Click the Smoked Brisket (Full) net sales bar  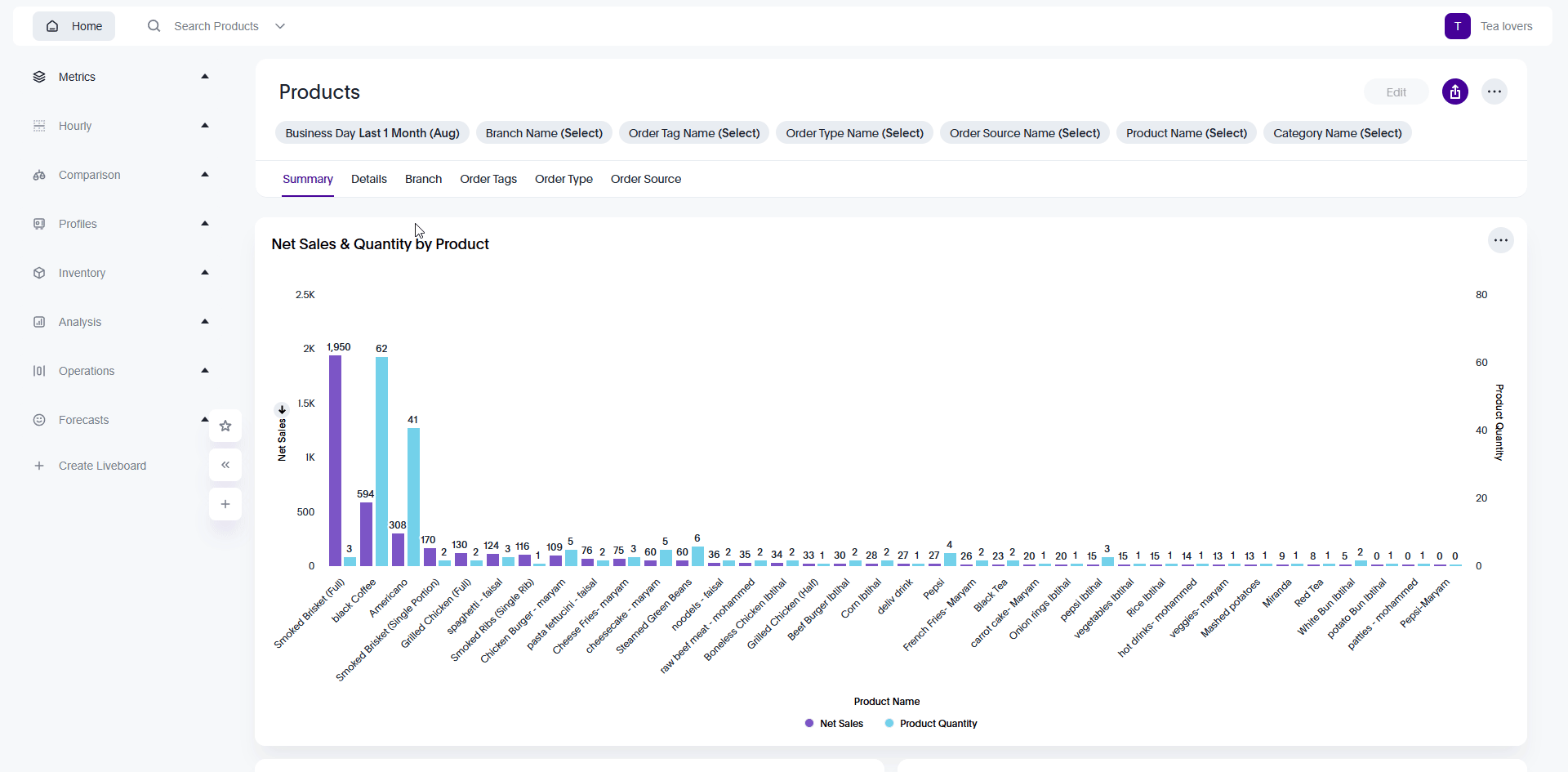pyautogui.click(x=335, y=461)
